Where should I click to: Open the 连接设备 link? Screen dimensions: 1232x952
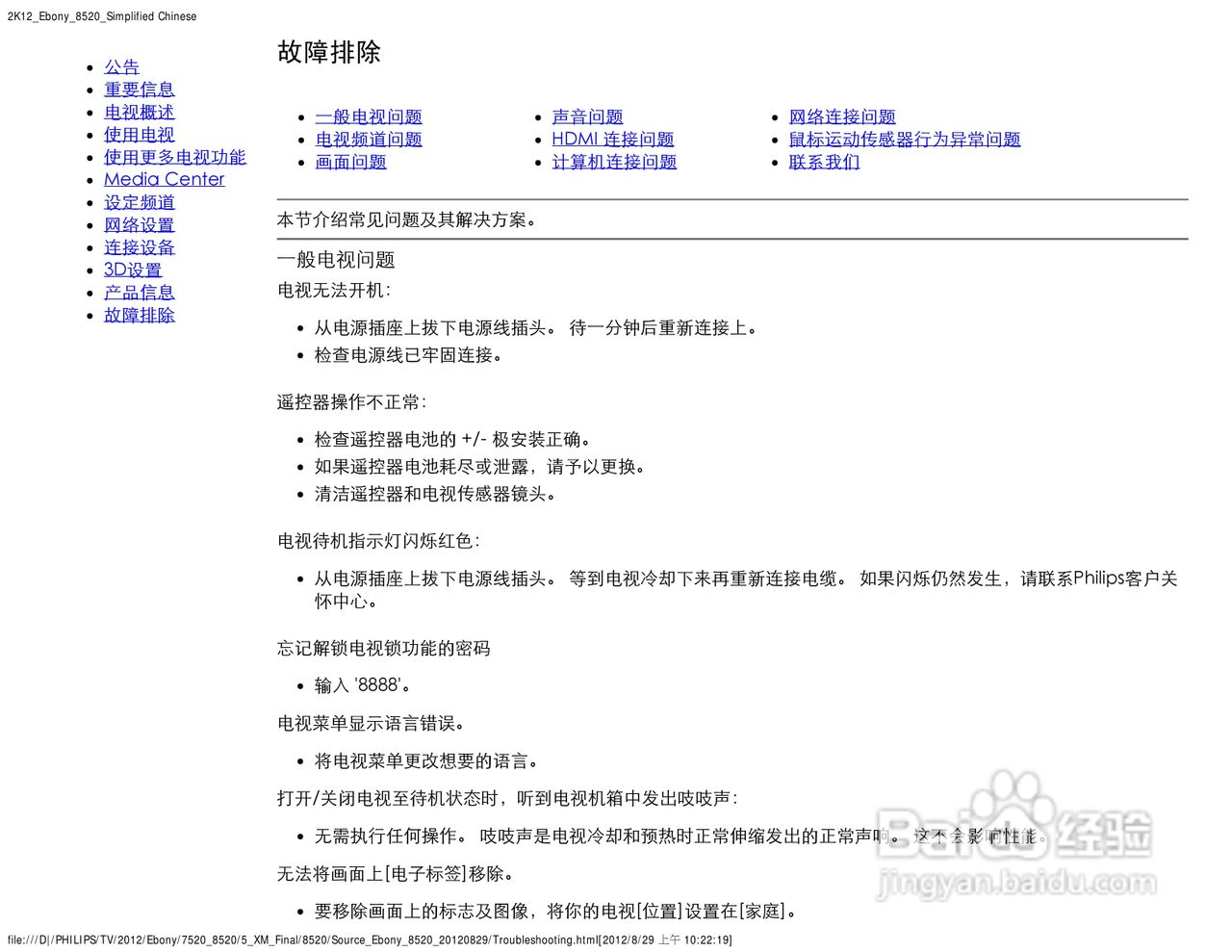[x=140, y=247]
